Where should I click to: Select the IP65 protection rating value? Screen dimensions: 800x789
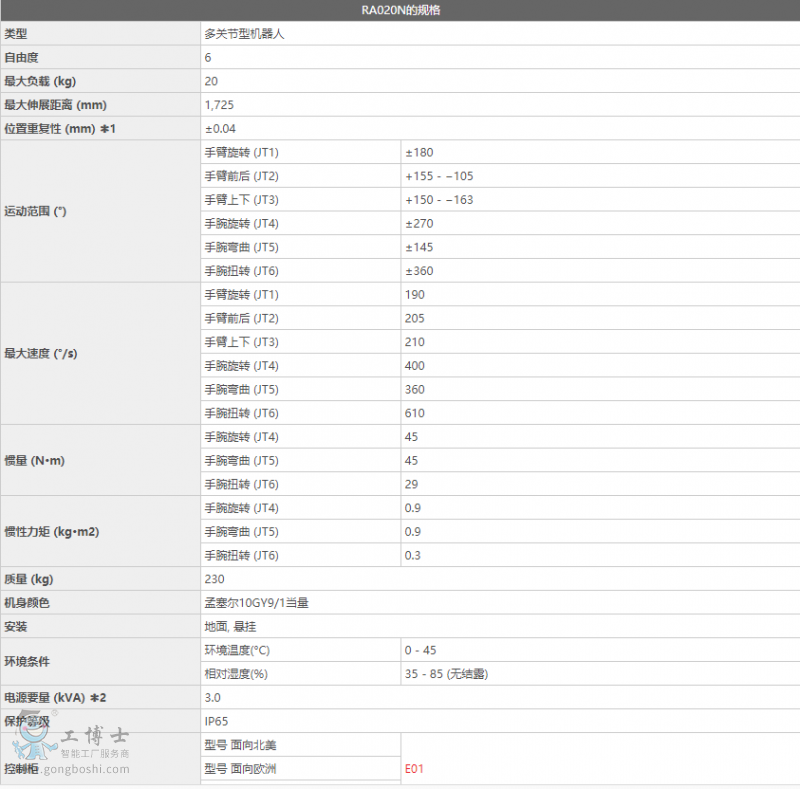pyautogui.click(x=217, y=721)
